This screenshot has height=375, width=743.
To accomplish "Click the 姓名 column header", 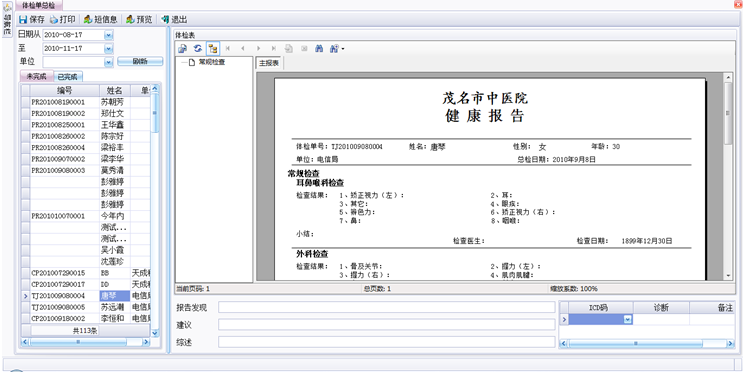I will [x=114, y=90].
